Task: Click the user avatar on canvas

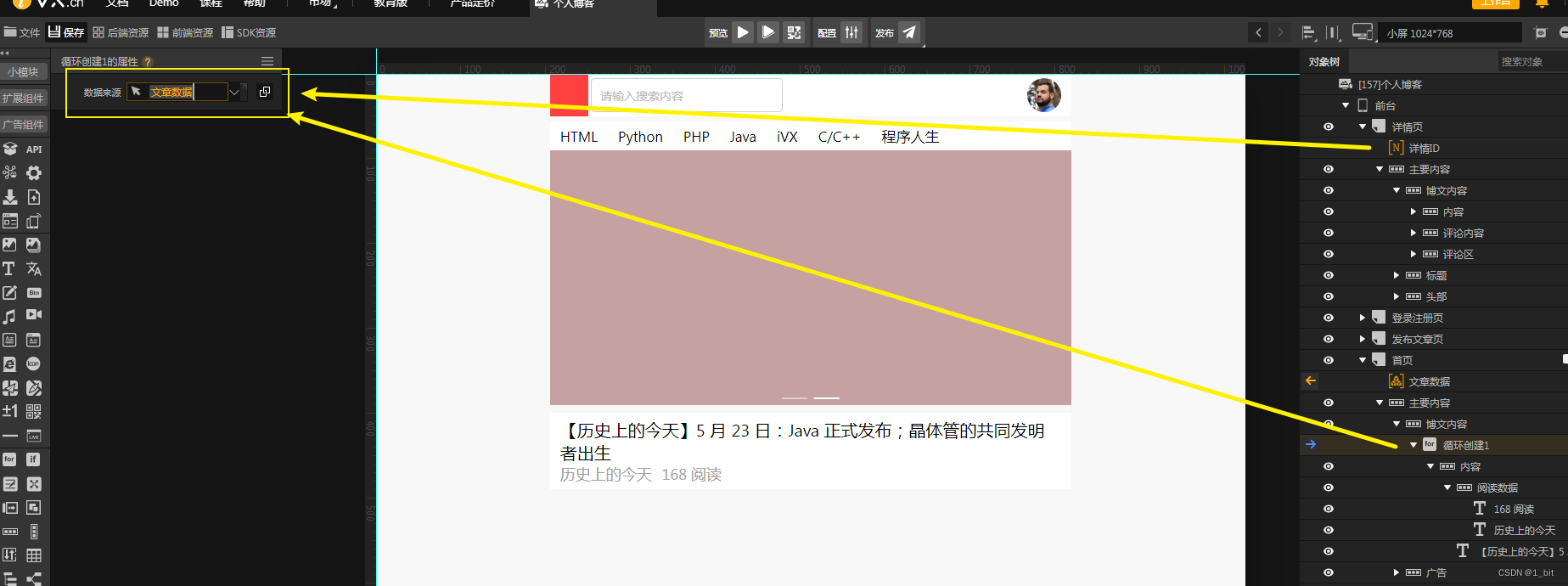Action: (x=1044, y=95)
